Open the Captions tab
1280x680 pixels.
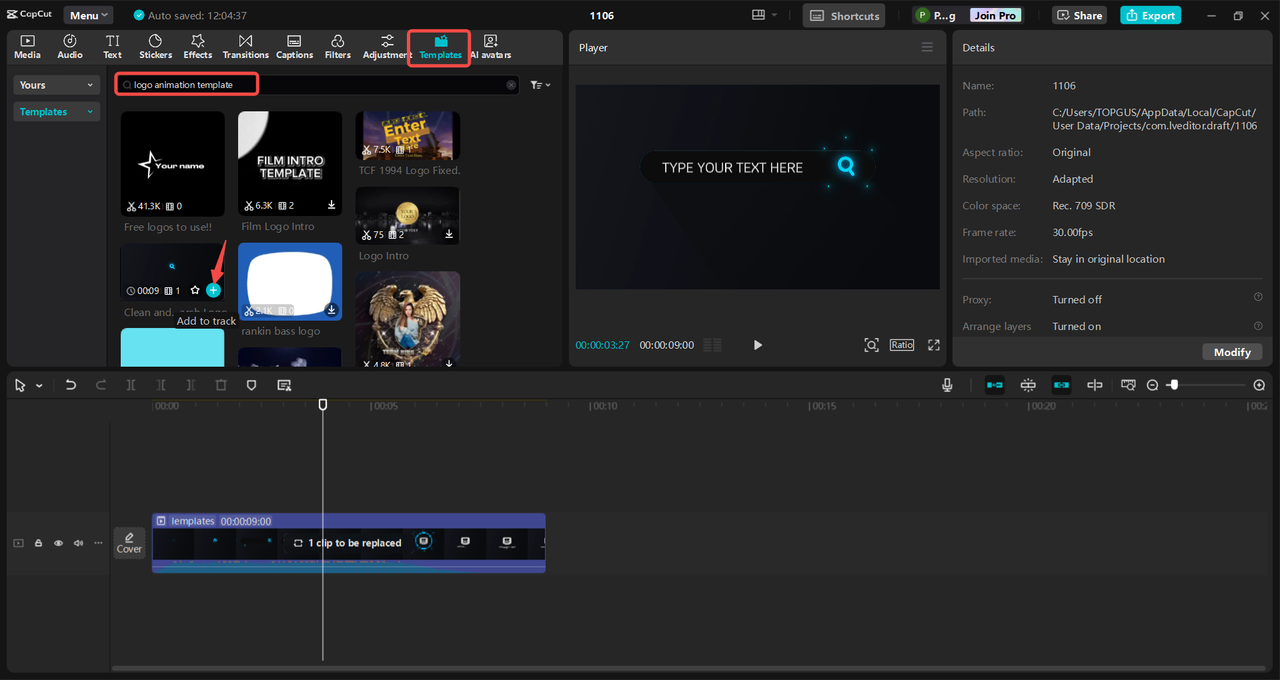[x=294, y=47]
